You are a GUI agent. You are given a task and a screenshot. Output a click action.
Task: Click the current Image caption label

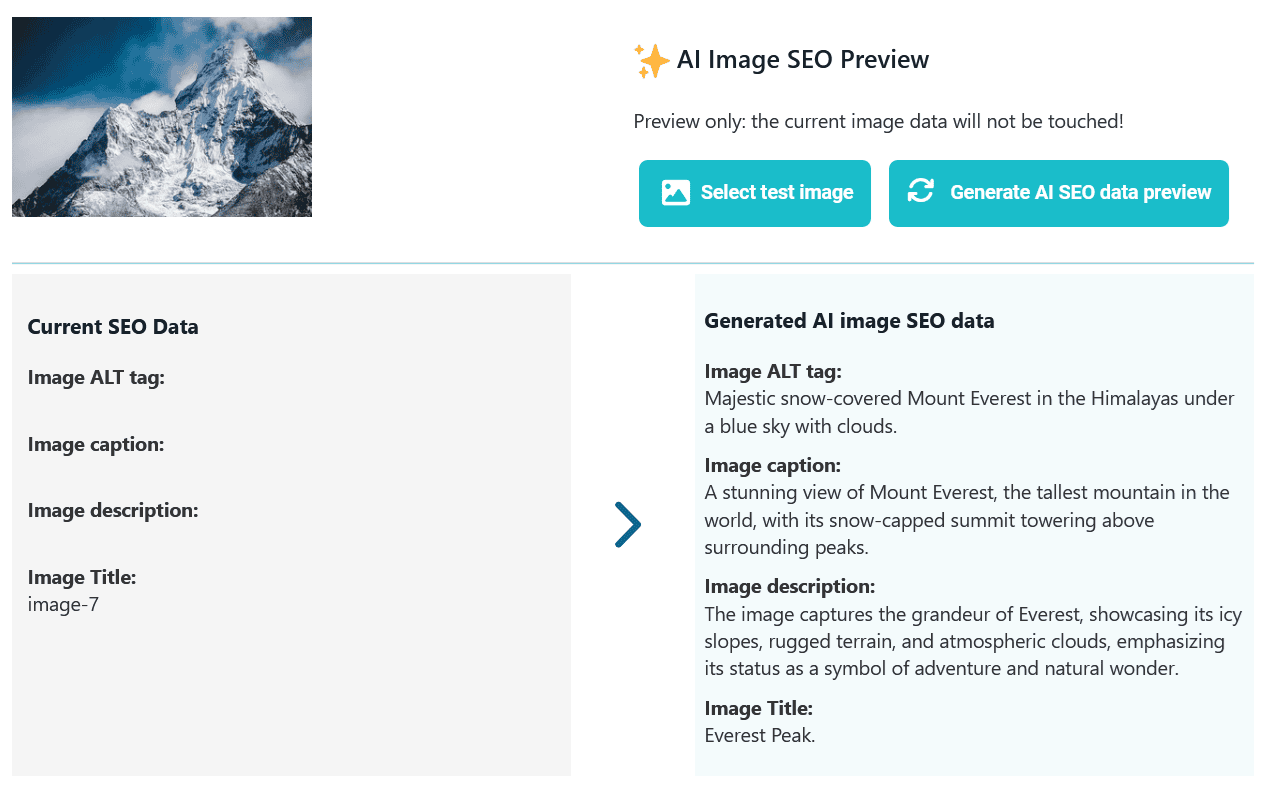pos(96,444)
